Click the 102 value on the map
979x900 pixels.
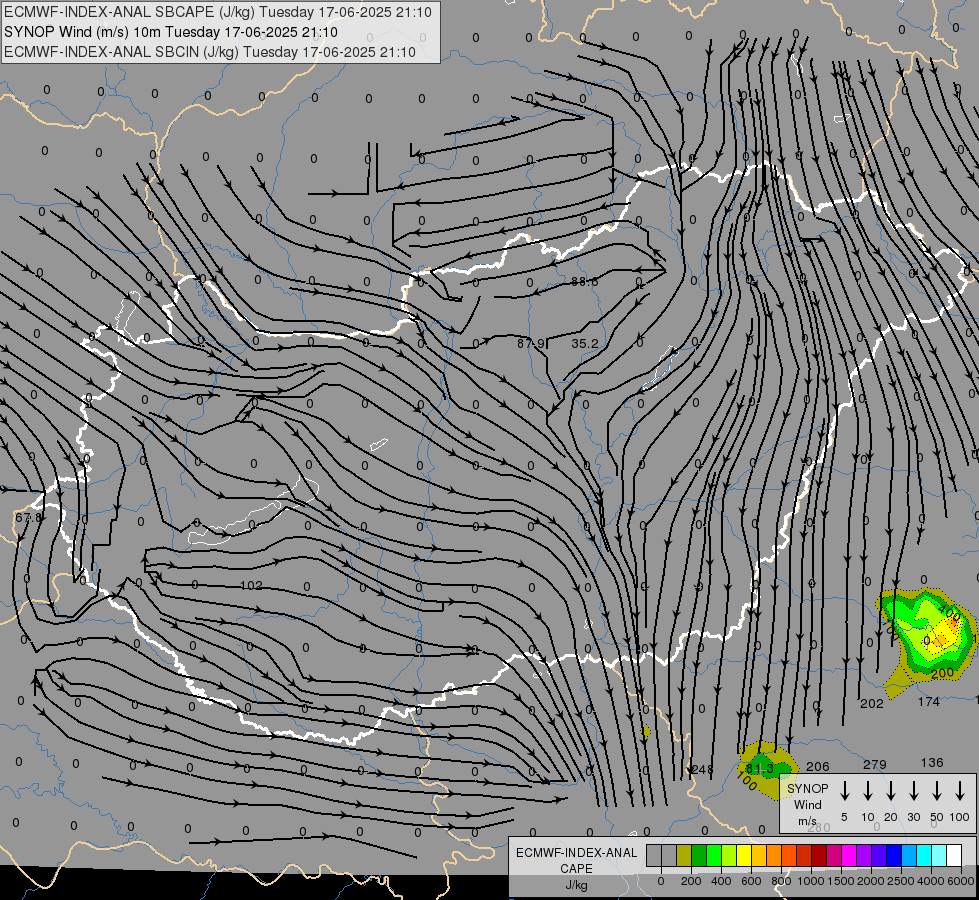251,585
